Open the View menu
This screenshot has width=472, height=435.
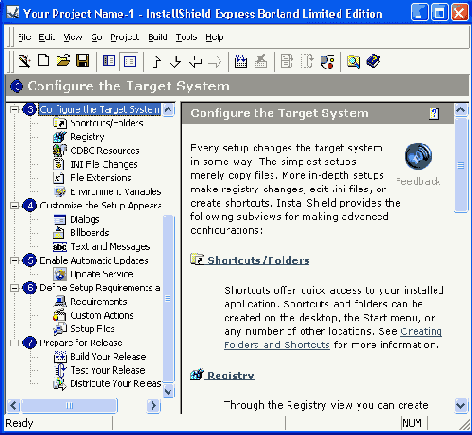click(73, 37)
